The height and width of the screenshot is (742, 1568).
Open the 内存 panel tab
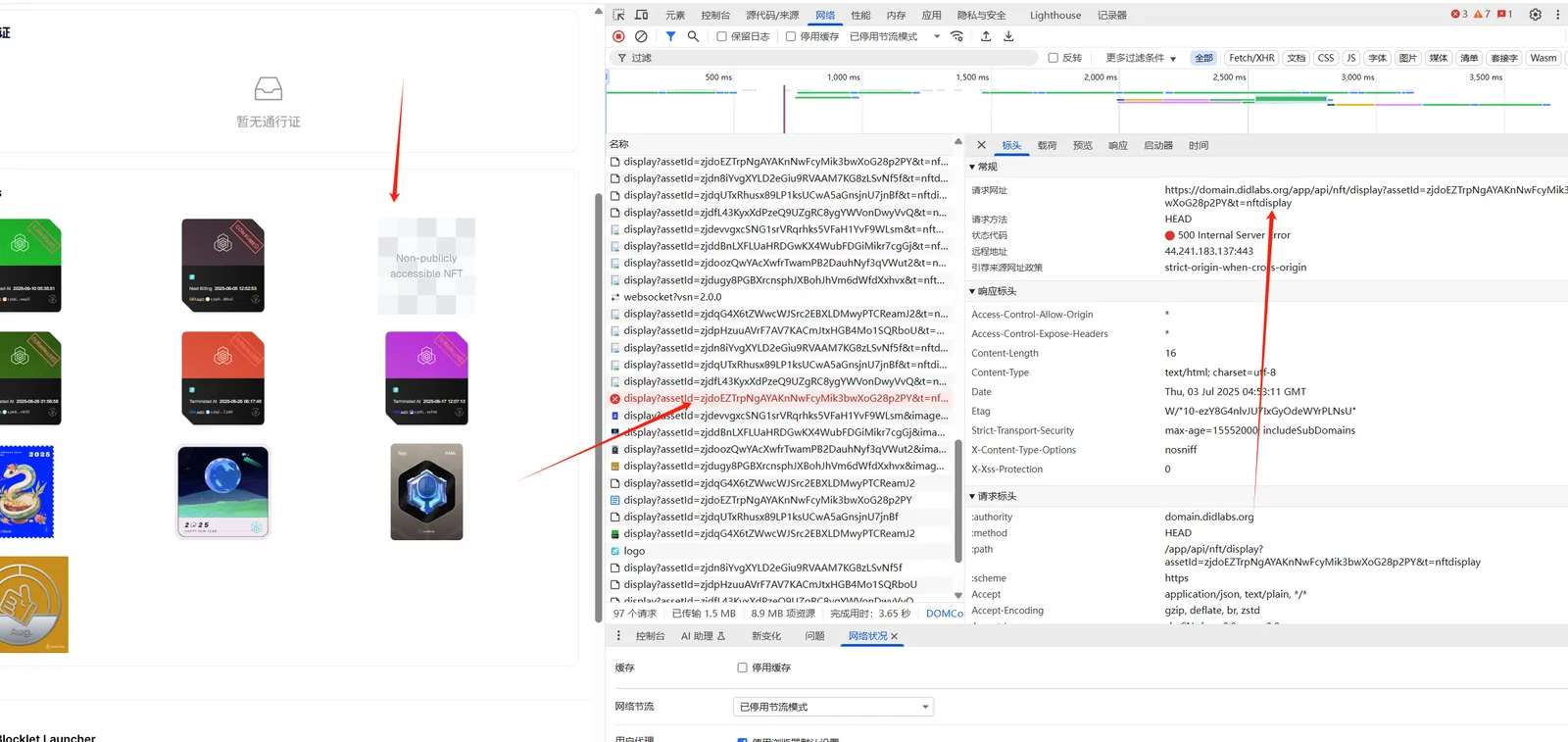click(x=896, y=15)
